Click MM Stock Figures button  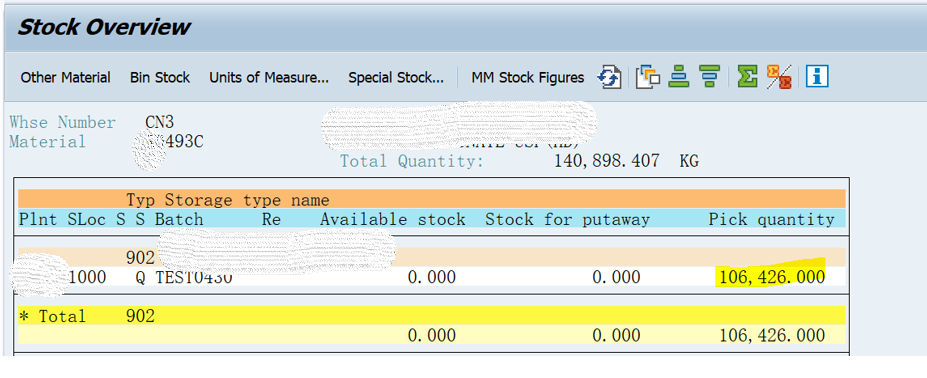[527, 77]
